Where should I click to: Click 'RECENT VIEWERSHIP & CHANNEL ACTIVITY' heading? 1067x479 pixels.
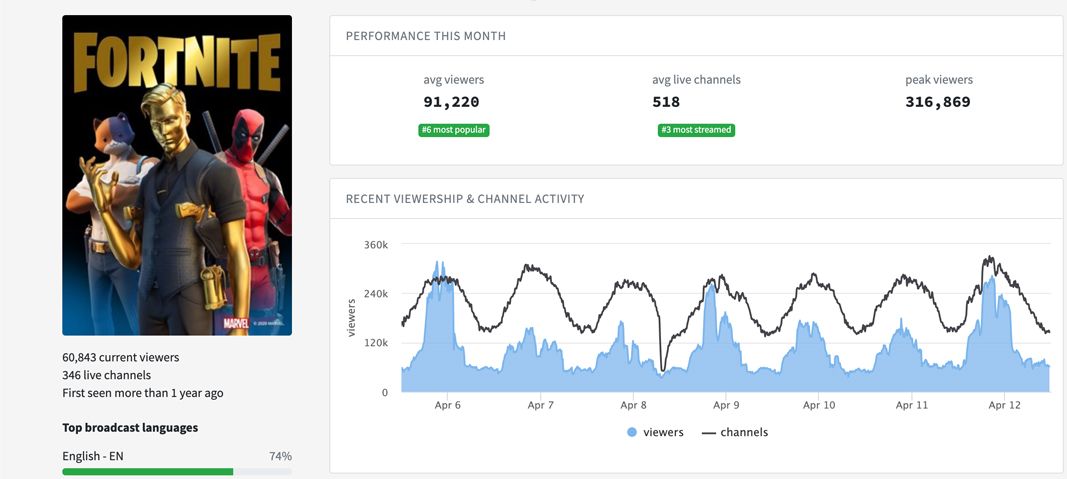(465, 199)
